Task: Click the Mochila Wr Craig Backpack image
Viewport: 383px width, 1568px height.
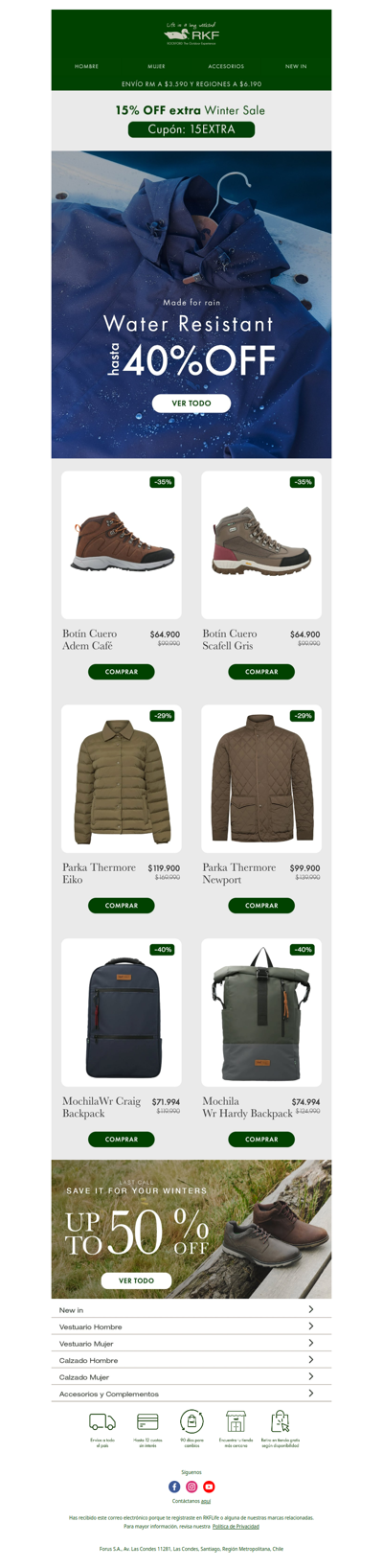Action: [x=122, y=1013]
